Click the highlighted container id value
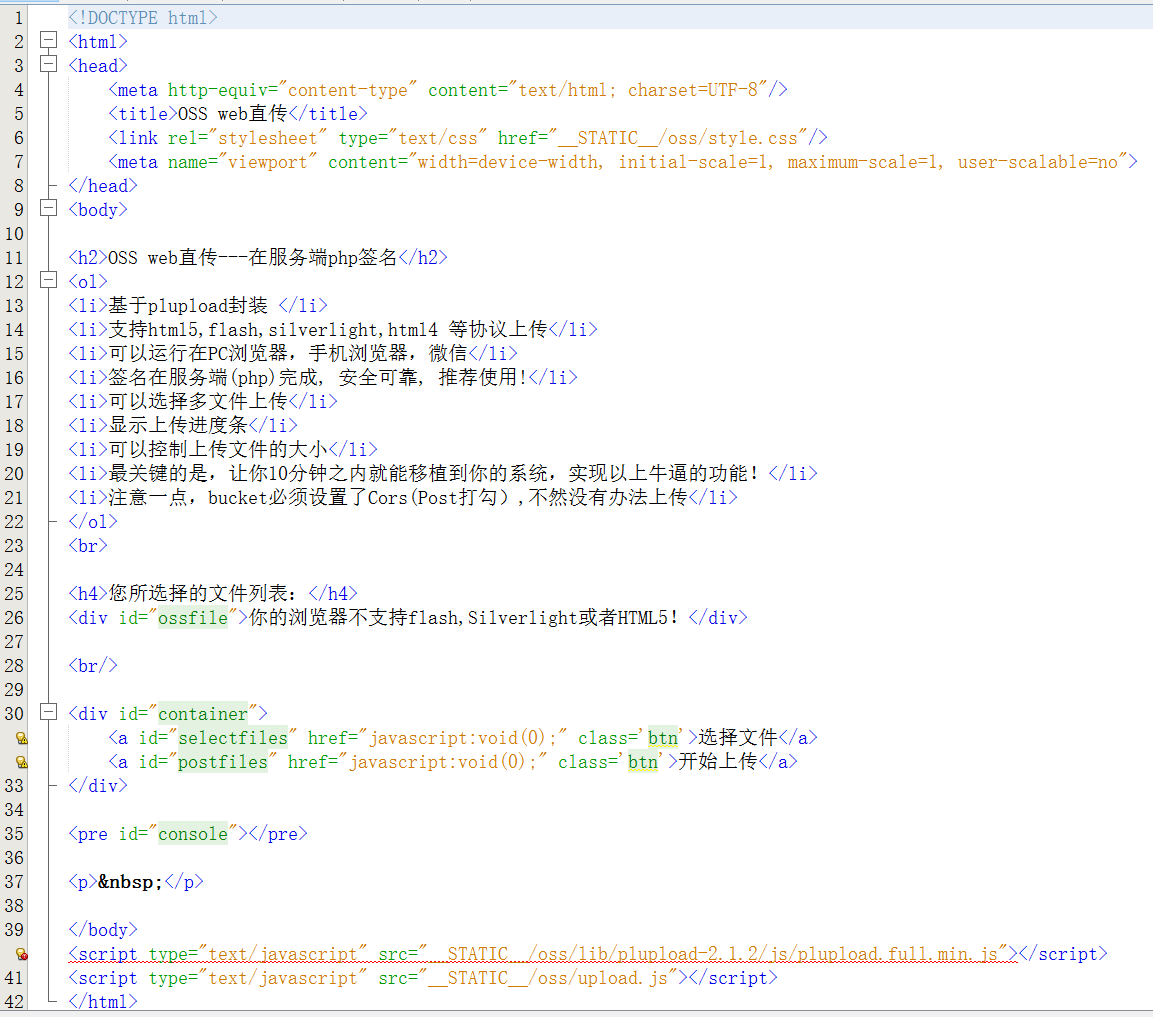This screenshot has height=1017, width=1153. 203,714
